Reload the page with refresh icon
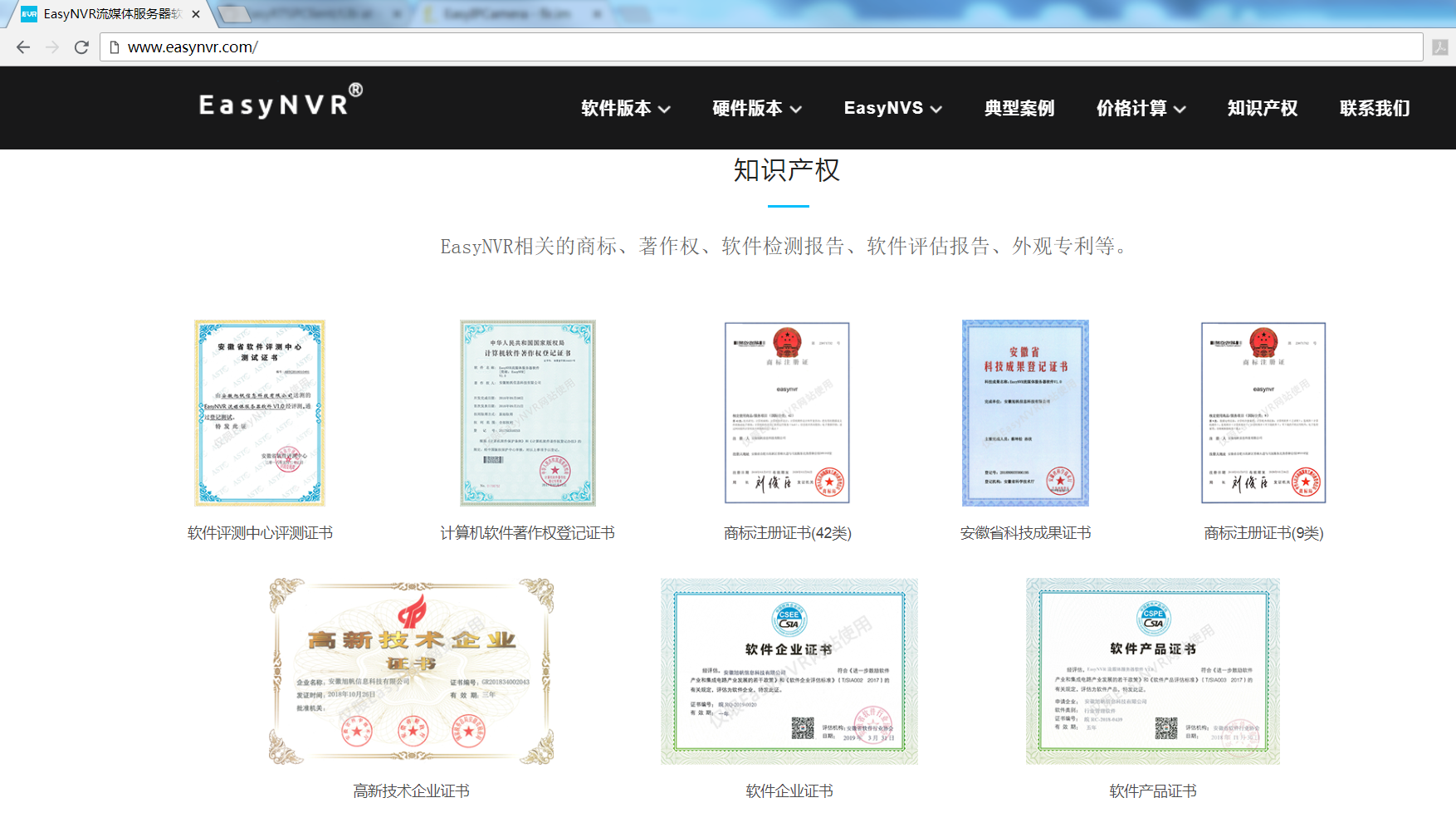1456x837 pixels. (x=81, y=47)
